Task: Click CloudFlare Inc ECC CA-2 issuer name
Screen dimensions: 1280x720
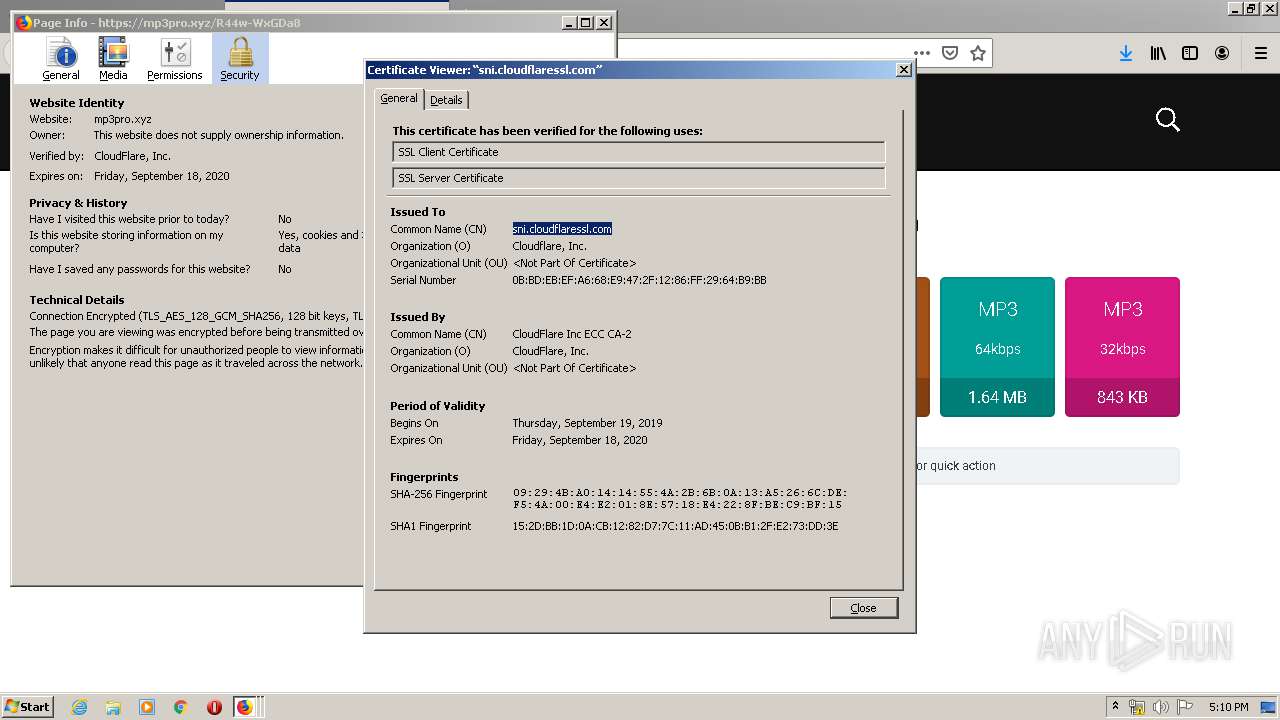Action: (572, 334)
